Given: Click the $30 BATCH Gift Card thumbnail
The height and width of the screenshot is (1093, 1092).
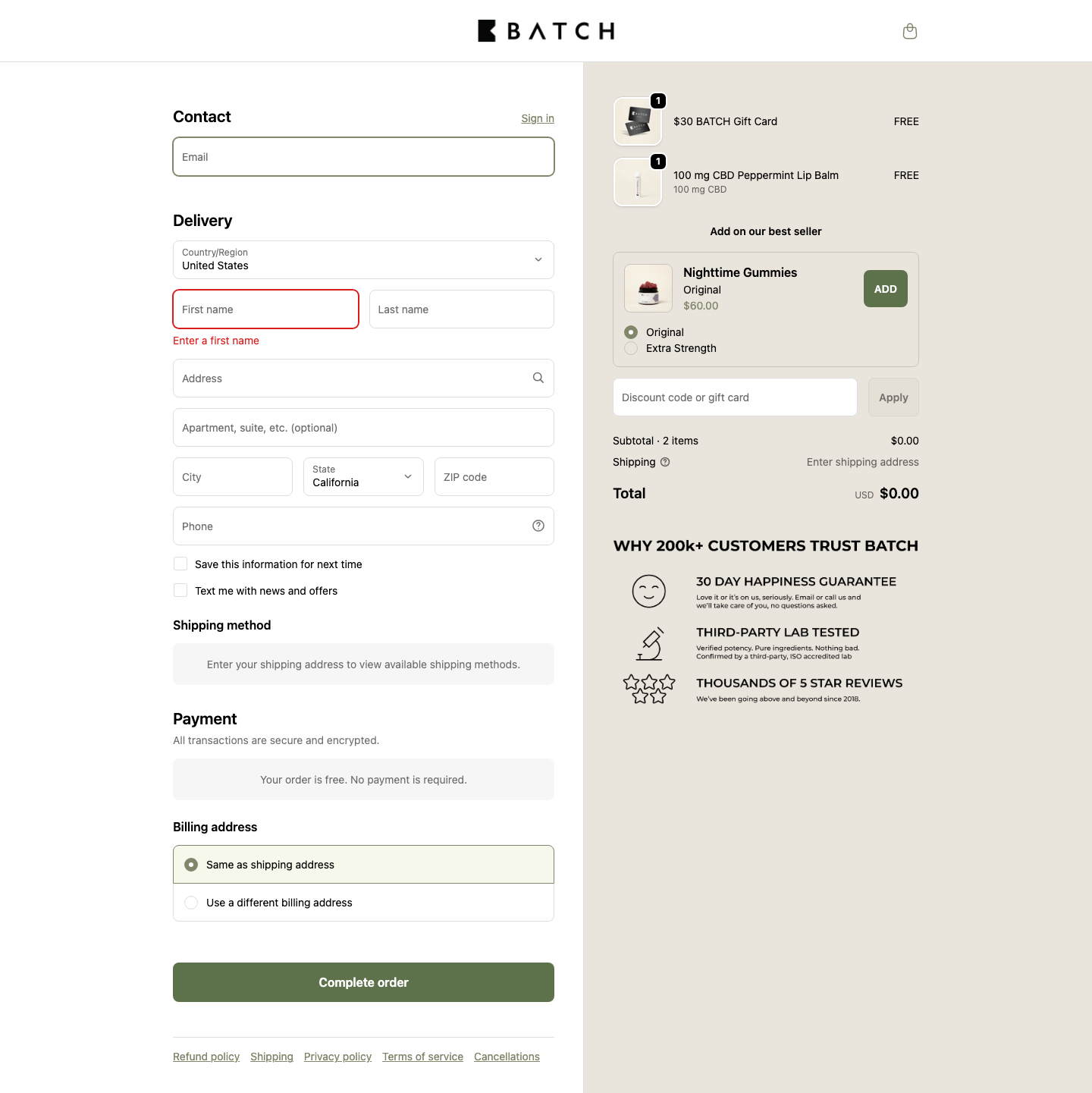Looking at the screenshot, I should pyautogui.click(x=637, y=121).
